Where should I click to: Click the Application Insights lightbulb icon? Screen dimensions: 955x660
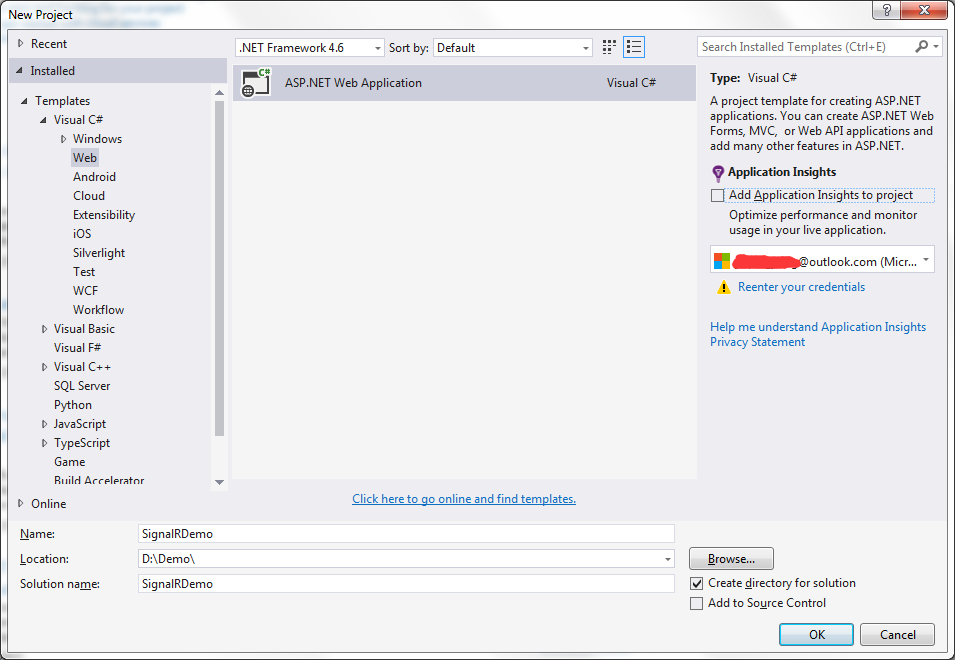coord(718,174)
